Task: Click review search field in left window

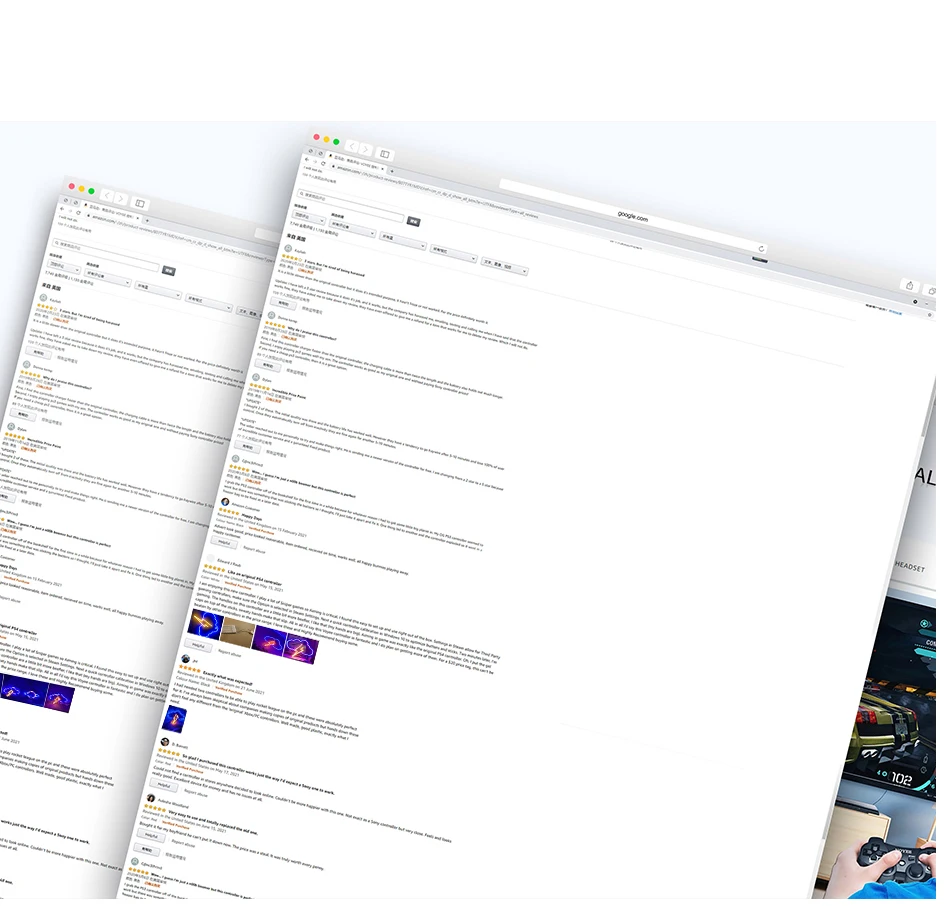Action: click(x=105, y=255)
